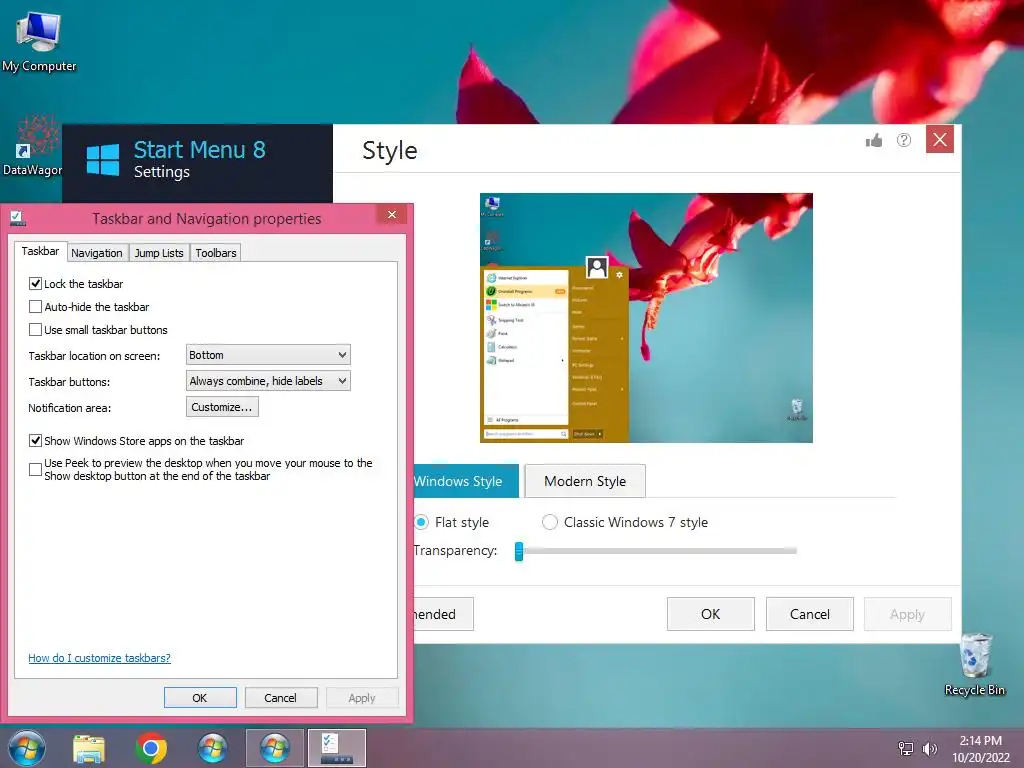Toggle Show Windows Store apps on the taskbar
Image resolution: width=1024 pixels, height=768 pixels.
[x=35, y=440]
